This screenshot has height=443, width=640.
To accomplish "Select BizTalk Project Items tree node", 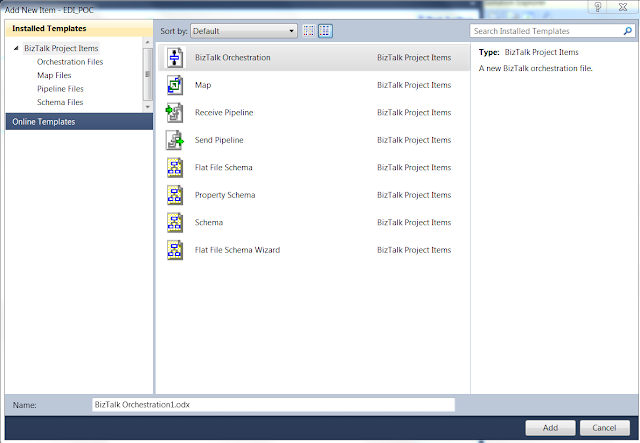I will pos(61,48).
